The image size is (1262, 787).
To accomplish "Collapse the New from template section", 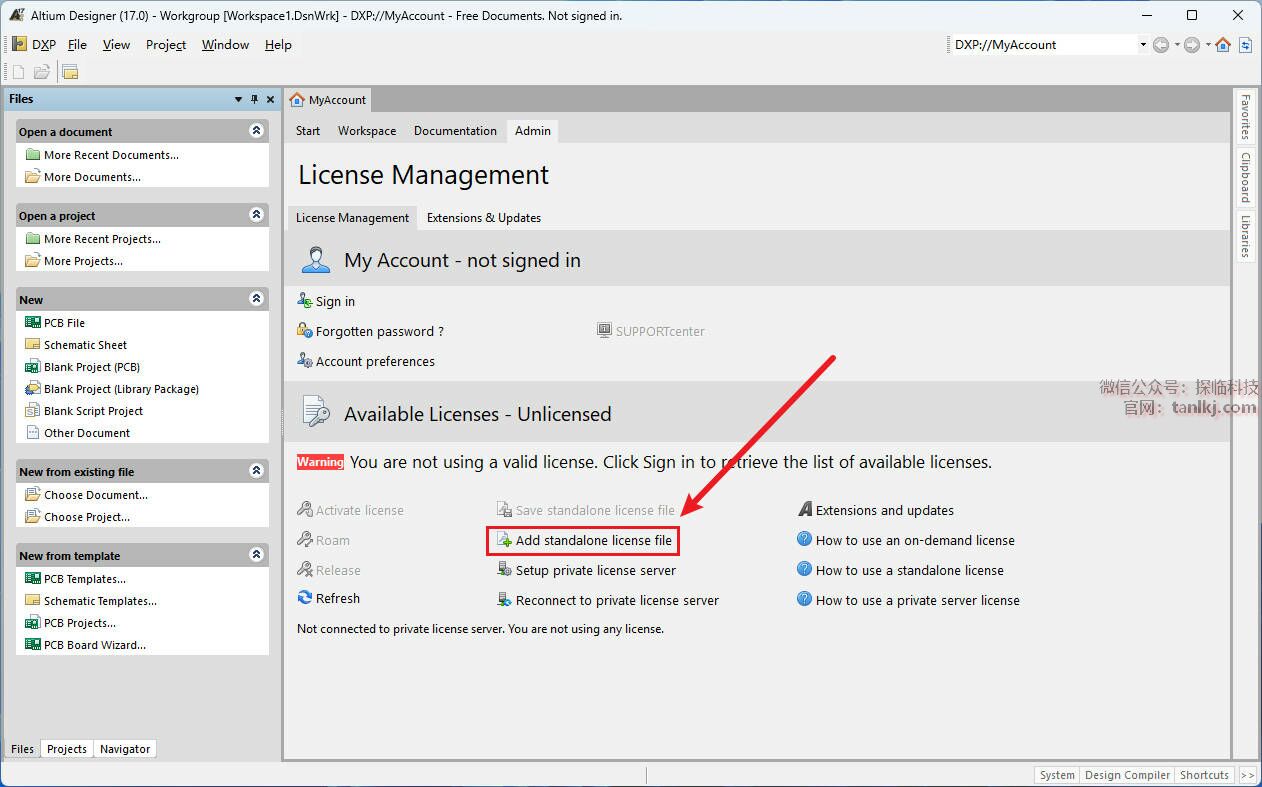I will 257,555.
